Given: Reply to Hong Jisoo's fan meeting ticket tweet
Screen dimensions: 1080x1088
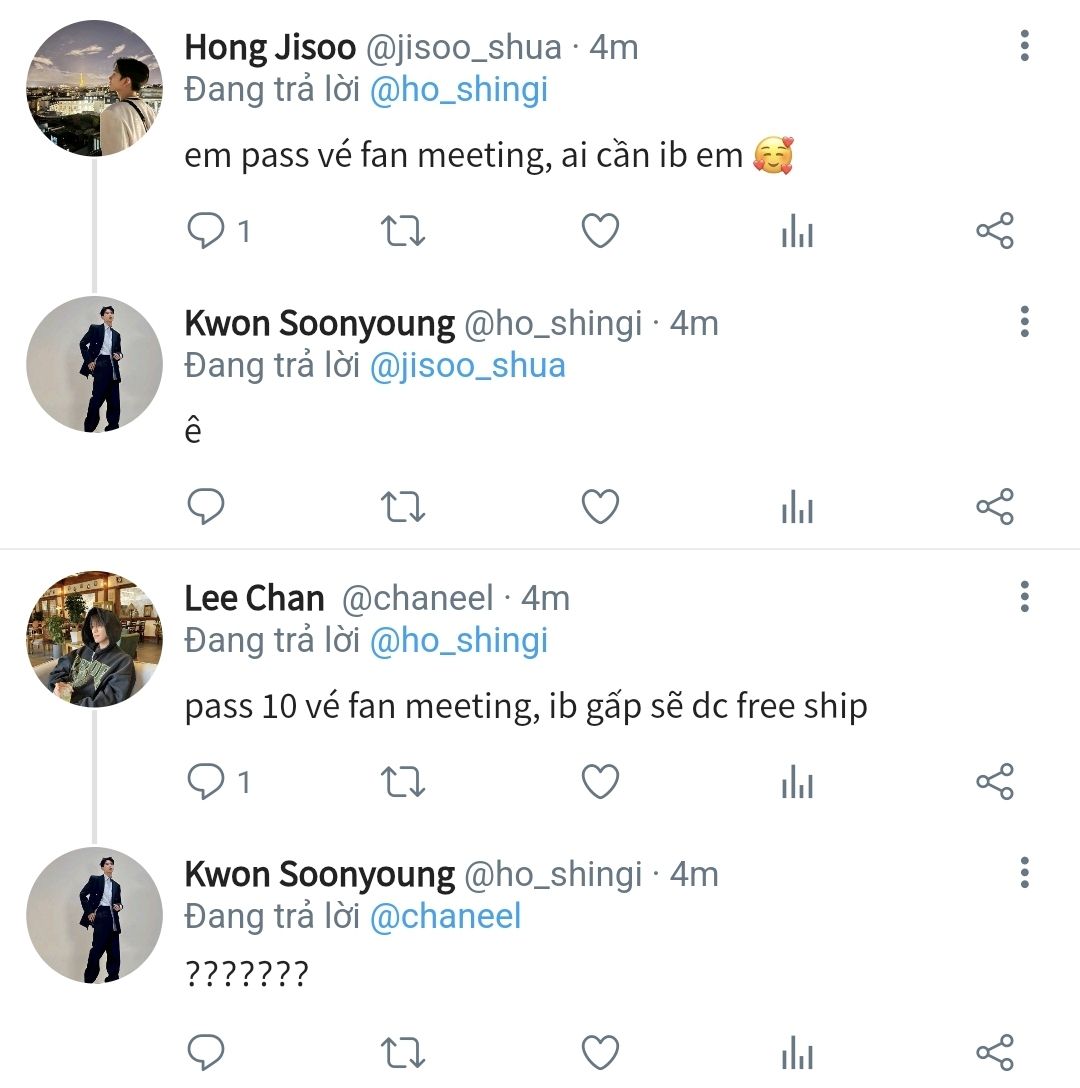Looking at the screenshot, I should pos(207,231).
